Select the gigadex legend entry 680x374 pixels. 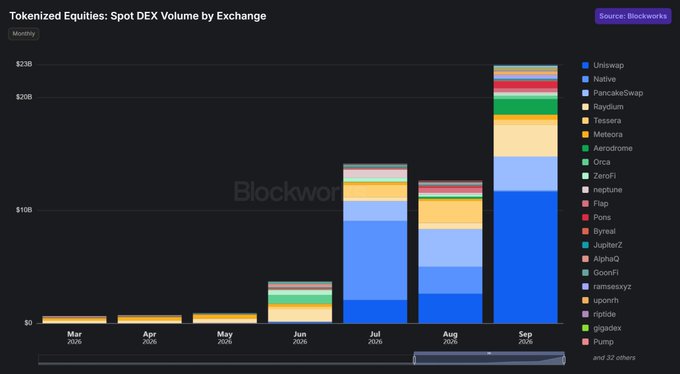[x=602, y=328]
